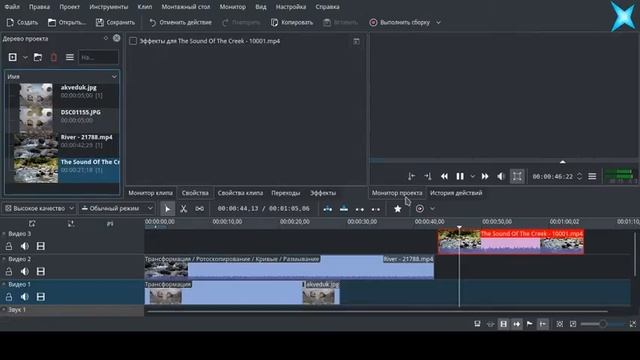Set zone out point on project monitor
This screenshot has width=640, height=360.
[428, 176]
